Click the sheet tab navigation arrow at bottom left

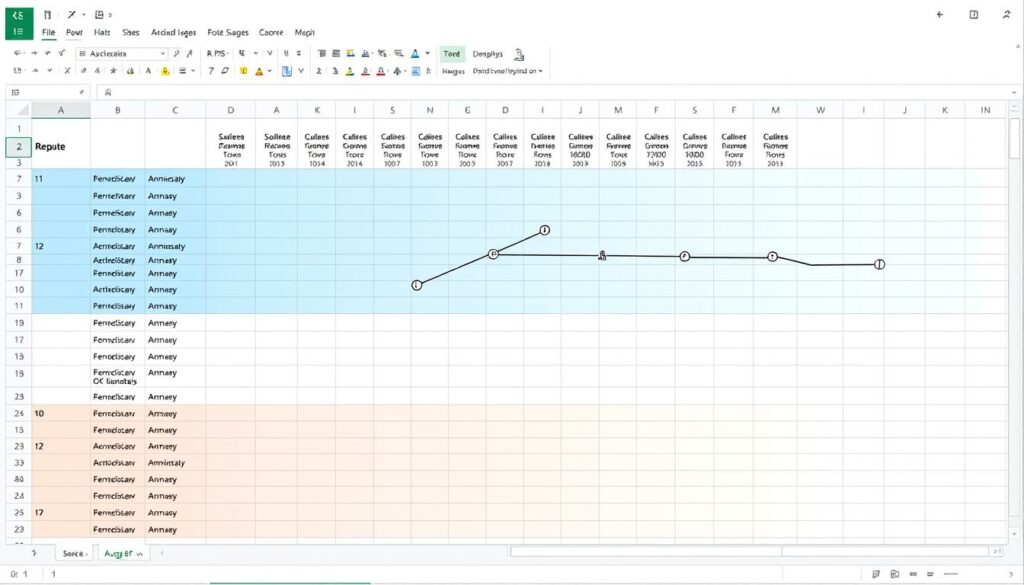[x=34, y=553]
